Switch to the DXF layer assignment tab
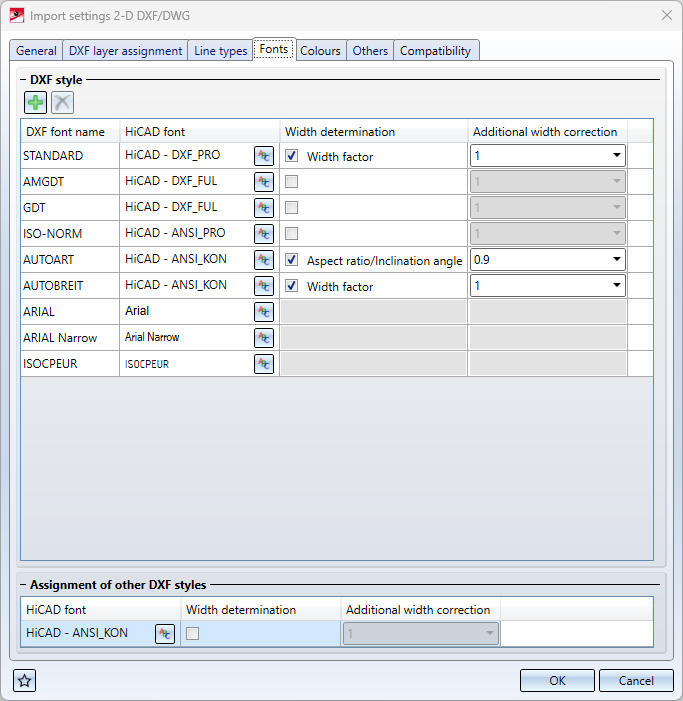 pos(125,51)
